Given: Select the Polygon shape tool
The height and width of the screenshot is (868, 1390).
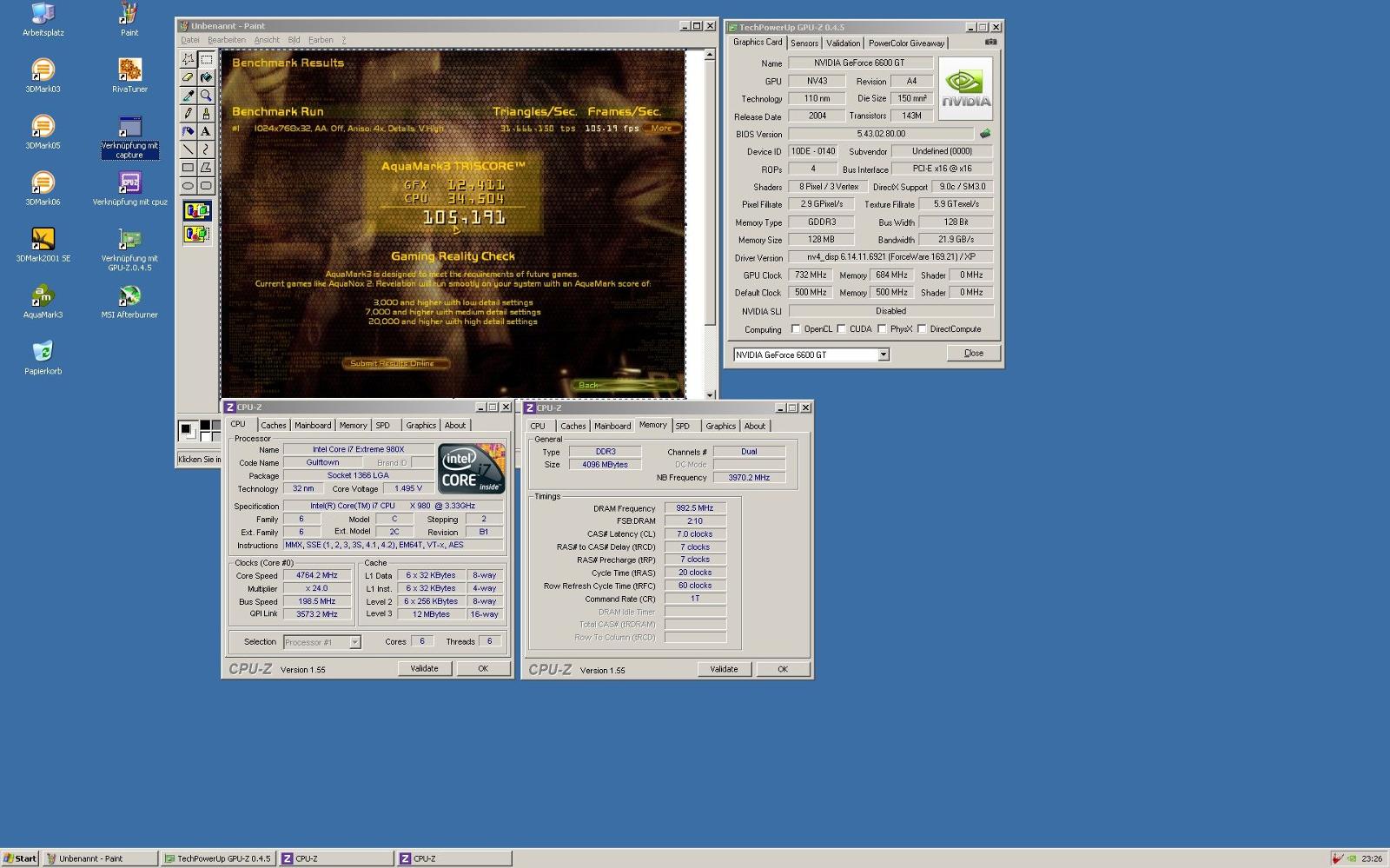Looking at the screenshot, I should coord(206,167).
